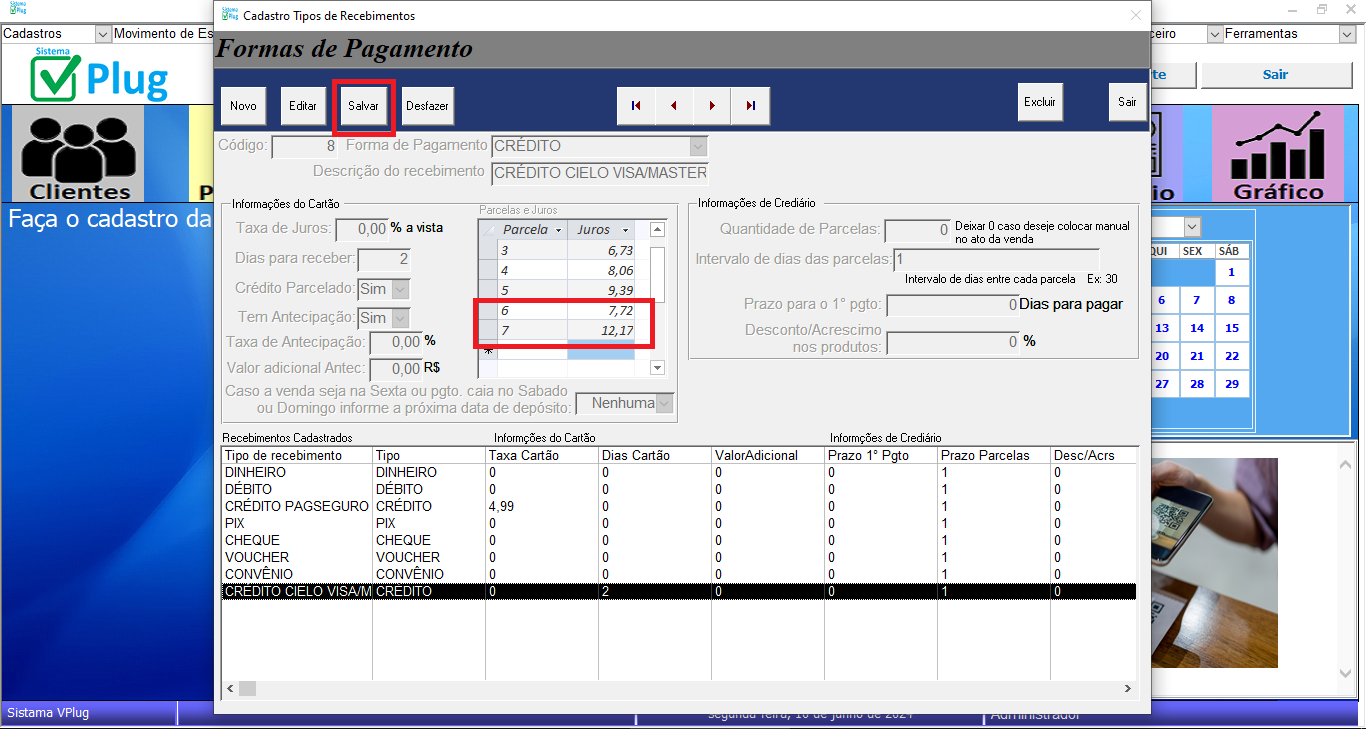The height and width of the screenshot is (729, 1366).
Task: Open the Clientes icon
Action: pyautogui.click(x=79, y=154)
